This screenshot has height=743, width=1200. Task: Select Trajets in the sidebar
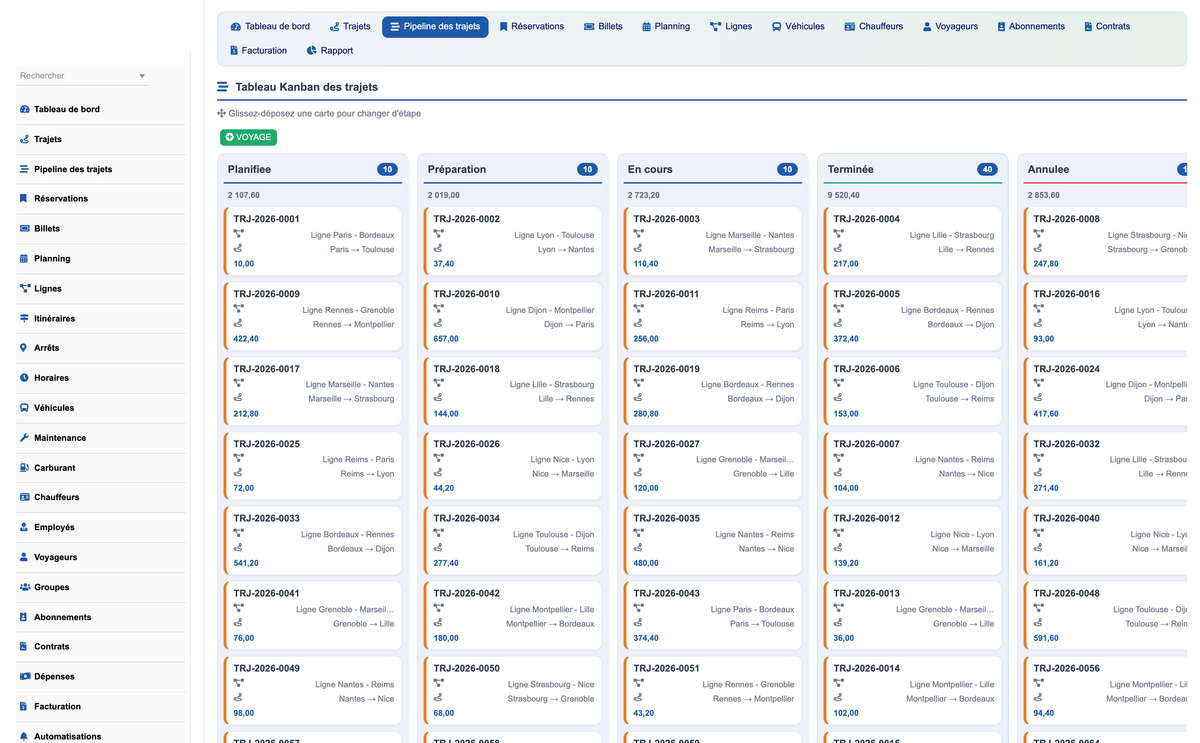pos(47,139)
